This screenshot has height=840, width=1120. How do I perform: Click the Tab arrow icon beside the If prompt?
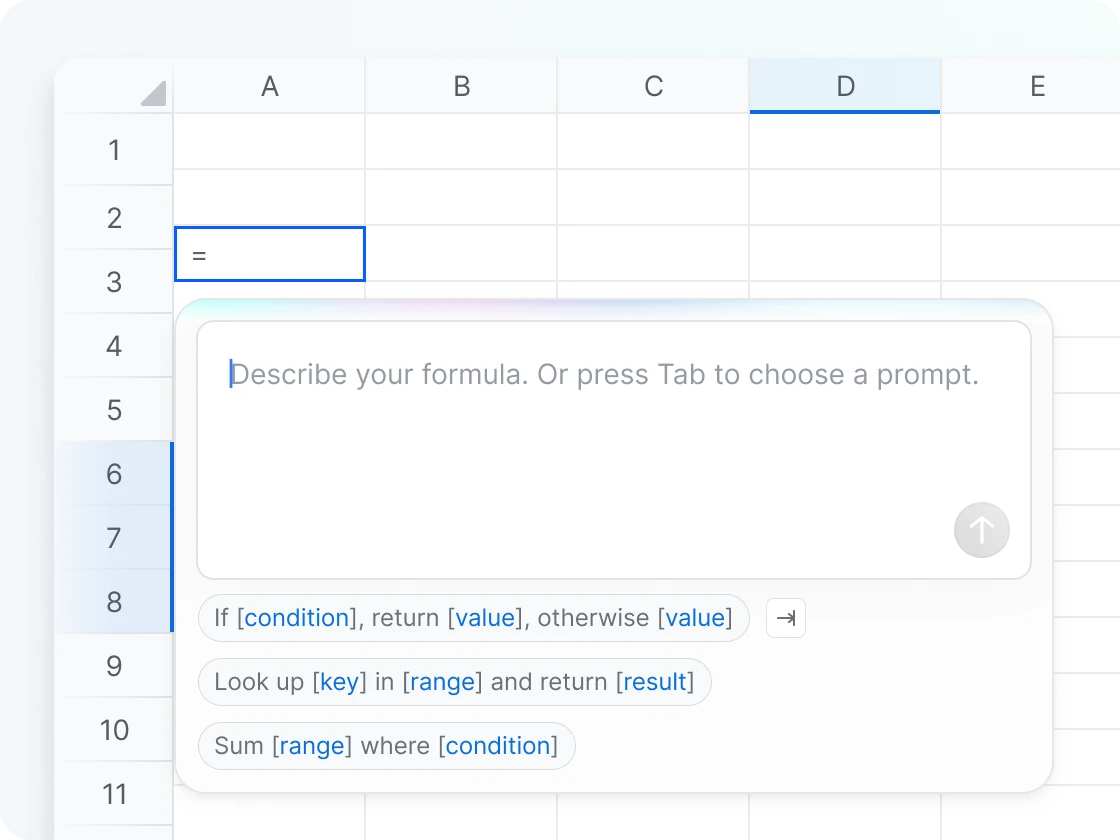pyautogui.click(x=785, y=618)
